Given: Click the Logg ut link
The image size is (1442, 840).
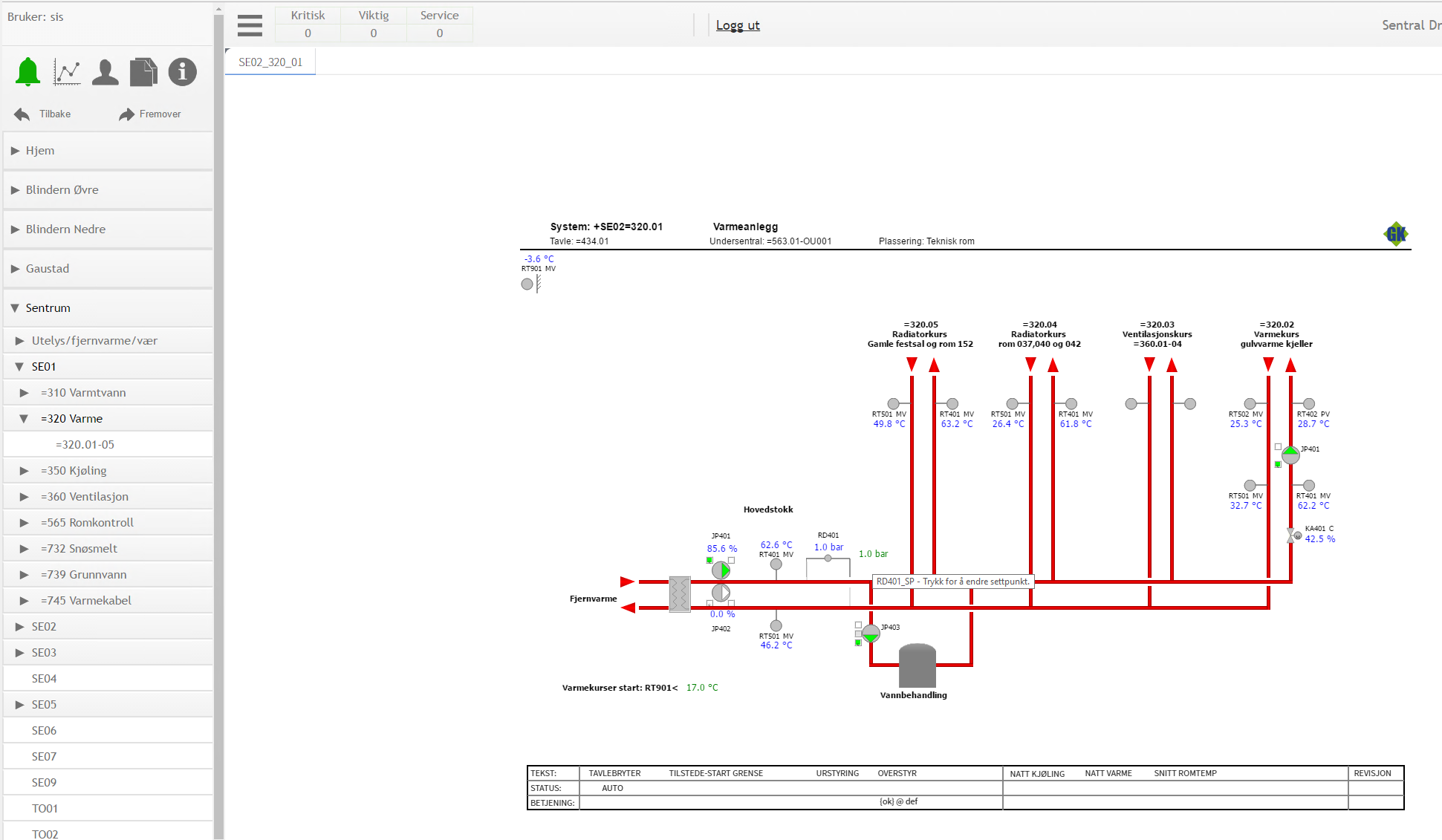Looking at the screenshot, I should click(x=737, y=25).
